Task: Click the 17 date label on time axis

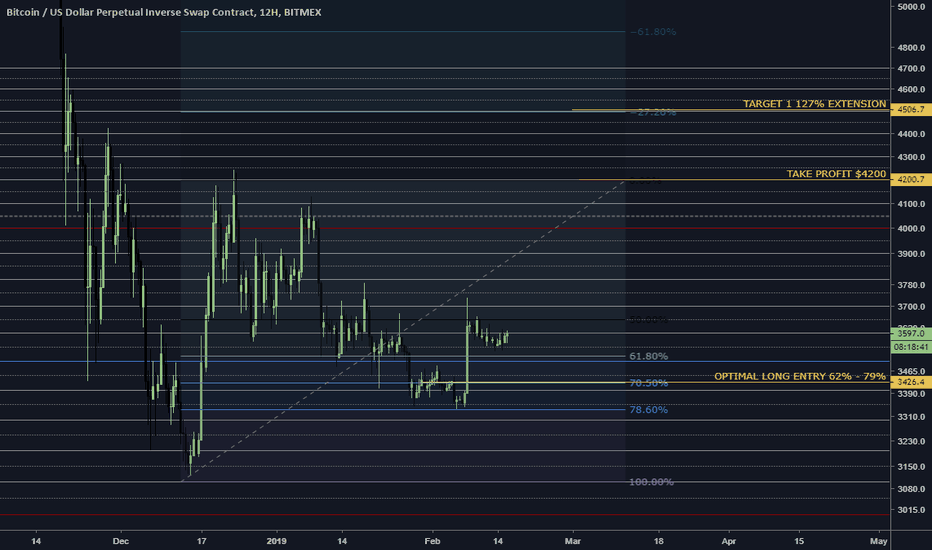Action: point(201,541)
